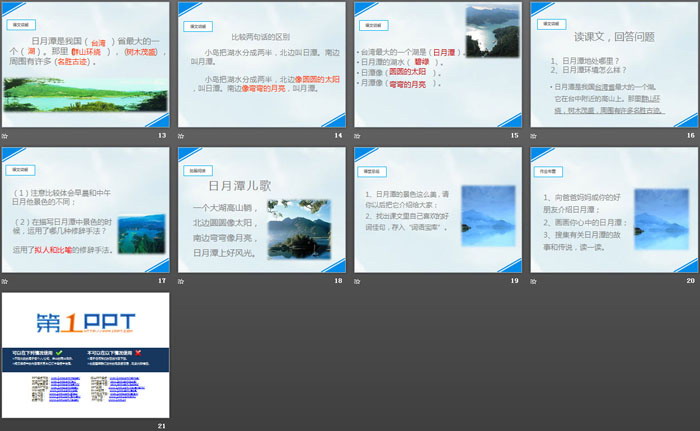Click the animation star icon under slide 16
The height and width of the screenshot is (431, 700).
pyautogui.click(x=534, y=135)
